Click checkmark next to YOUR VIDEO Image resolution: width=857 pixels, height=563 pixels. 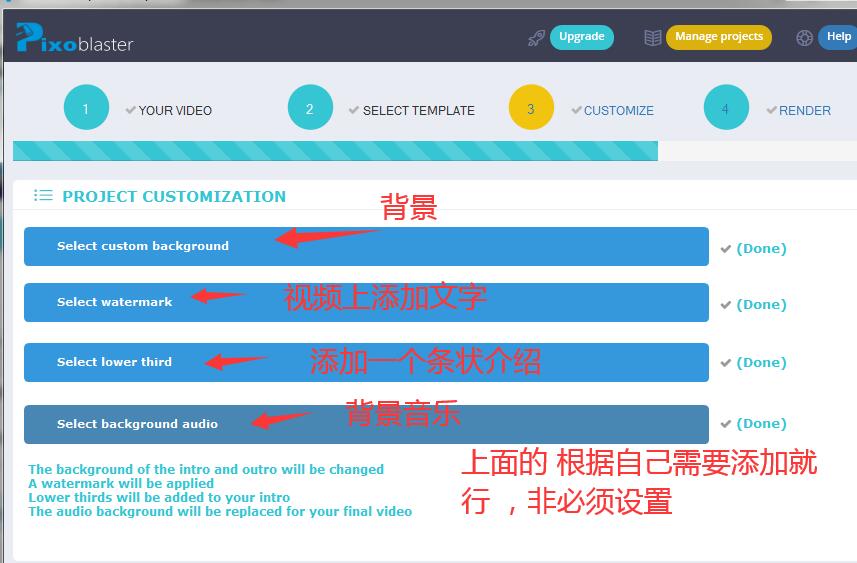pyautogui.click(x=130, y=110)
